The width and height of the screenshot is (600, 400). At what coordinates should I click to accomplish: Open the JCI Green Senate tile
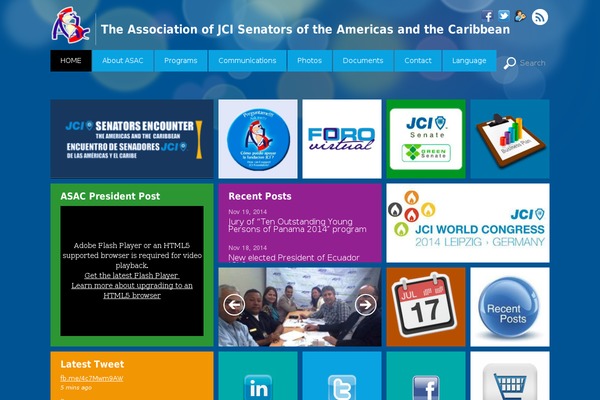coord(426,139)
